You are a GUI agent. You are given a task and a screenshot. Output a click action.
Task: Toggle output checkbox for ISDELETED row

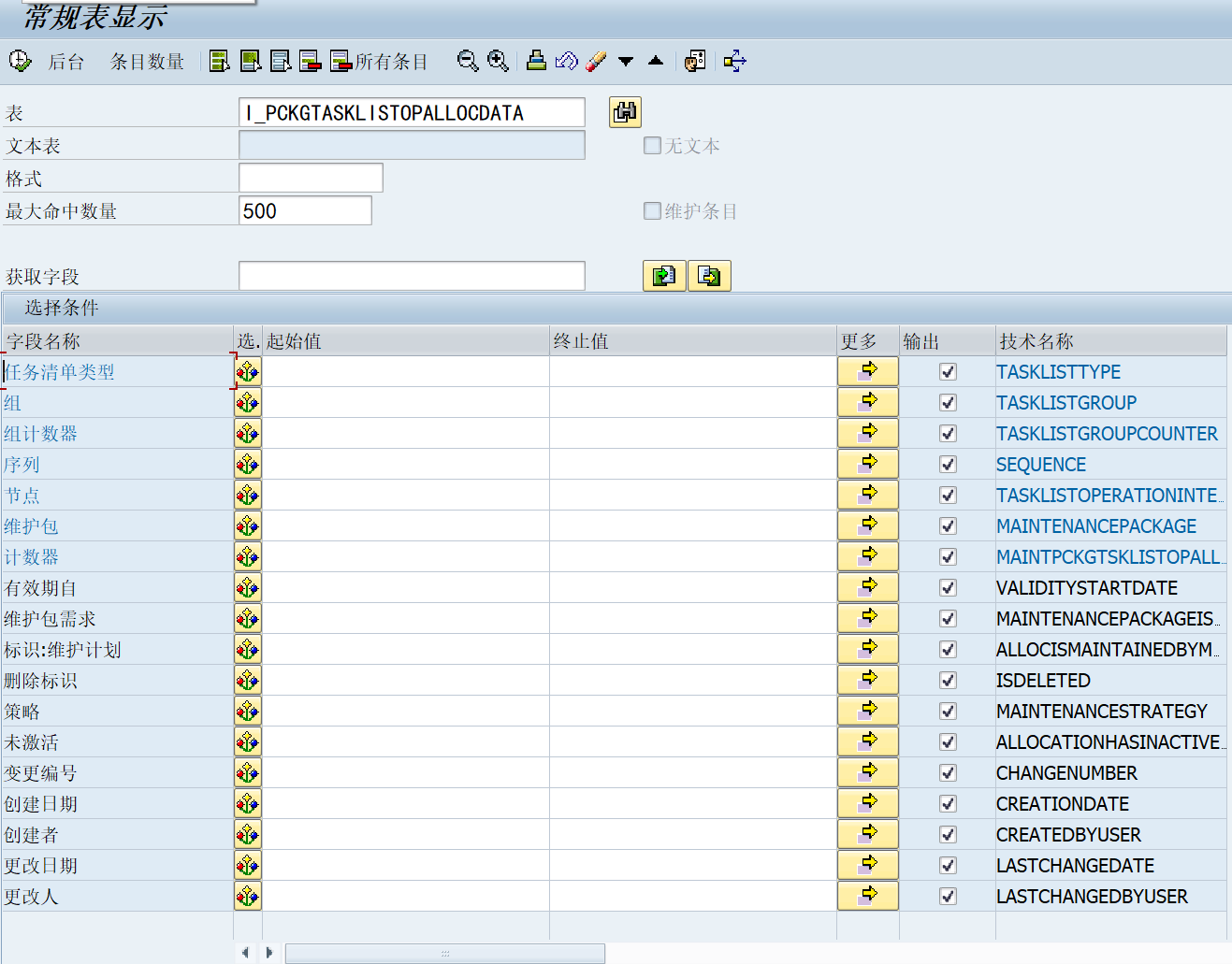click(948, 681)
